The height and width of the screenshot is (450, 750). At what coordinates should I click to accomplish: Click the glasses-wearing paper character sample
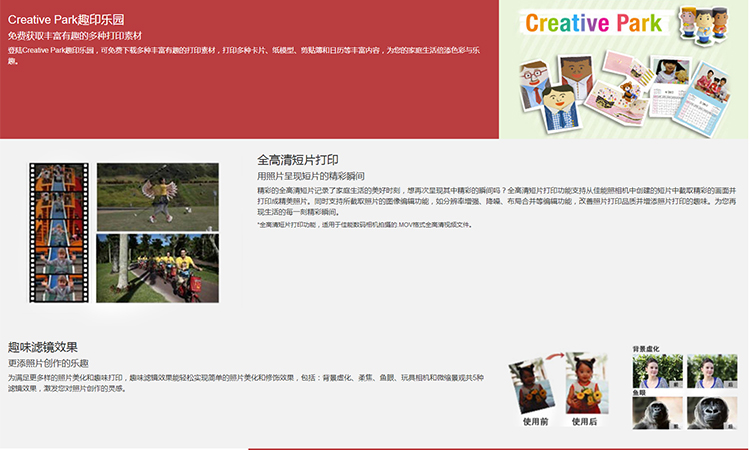[x=535, y=84]
